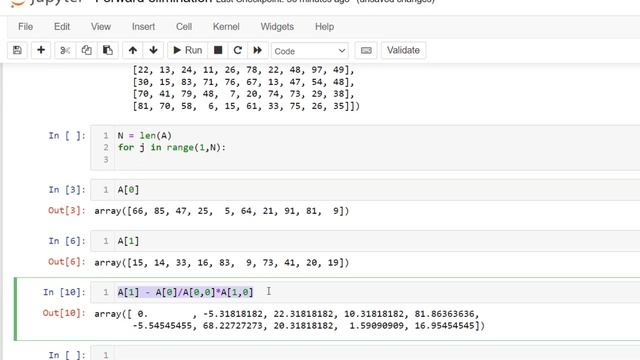Open the Widgets menu
640x360 pixels.
pyautogui.click(x=277, y=27)
